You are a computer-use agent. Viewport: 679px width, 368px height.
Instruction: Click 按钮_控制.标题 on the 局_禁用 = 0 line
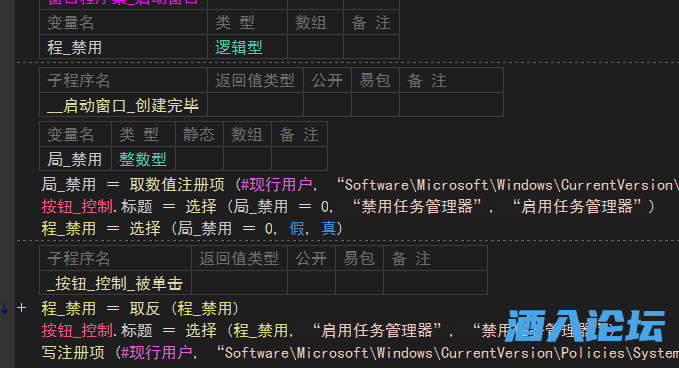[x=97, y=207]
